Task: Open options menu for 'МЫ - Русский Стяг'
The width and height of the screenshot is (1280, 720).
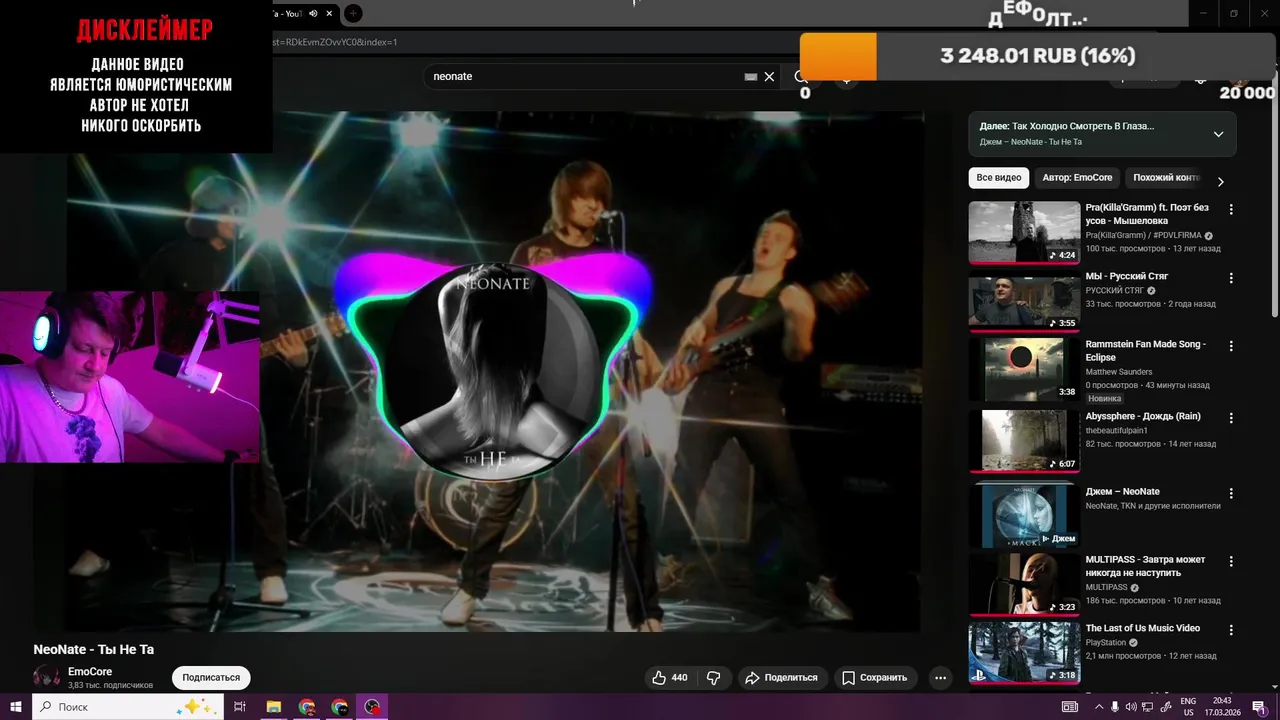Action: point(1231,278)
